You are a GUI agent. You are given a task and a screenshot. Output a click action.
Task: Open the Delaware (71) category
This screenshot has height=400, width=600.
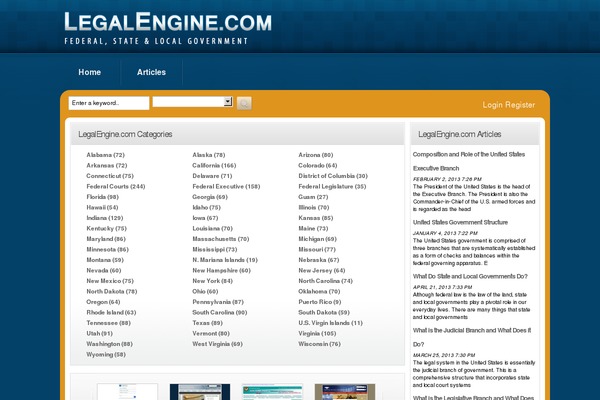[x=212, y=176]
